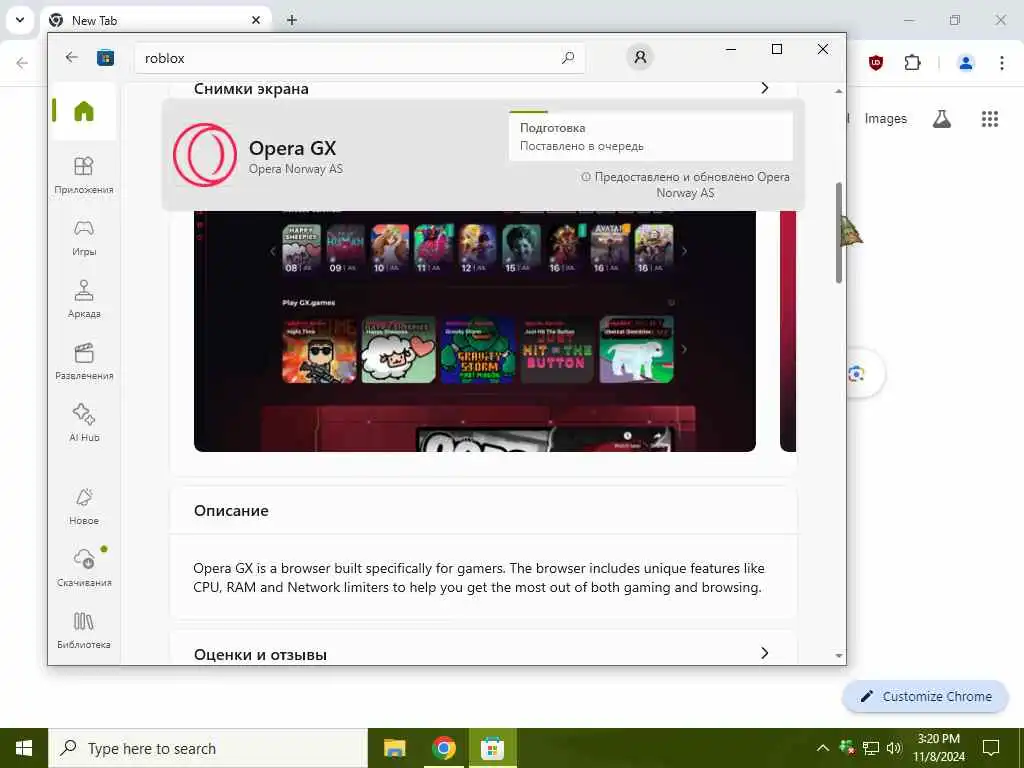
Task: Click the Customize Chrome button
Action: [926, 696]
